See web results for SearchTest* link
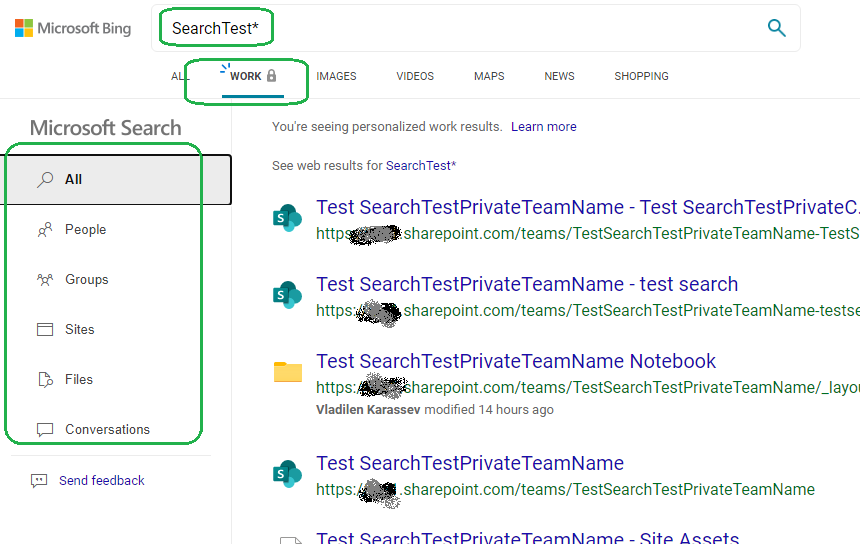The width and height of the screenshot is (860, 544). (x=421, y=166)
